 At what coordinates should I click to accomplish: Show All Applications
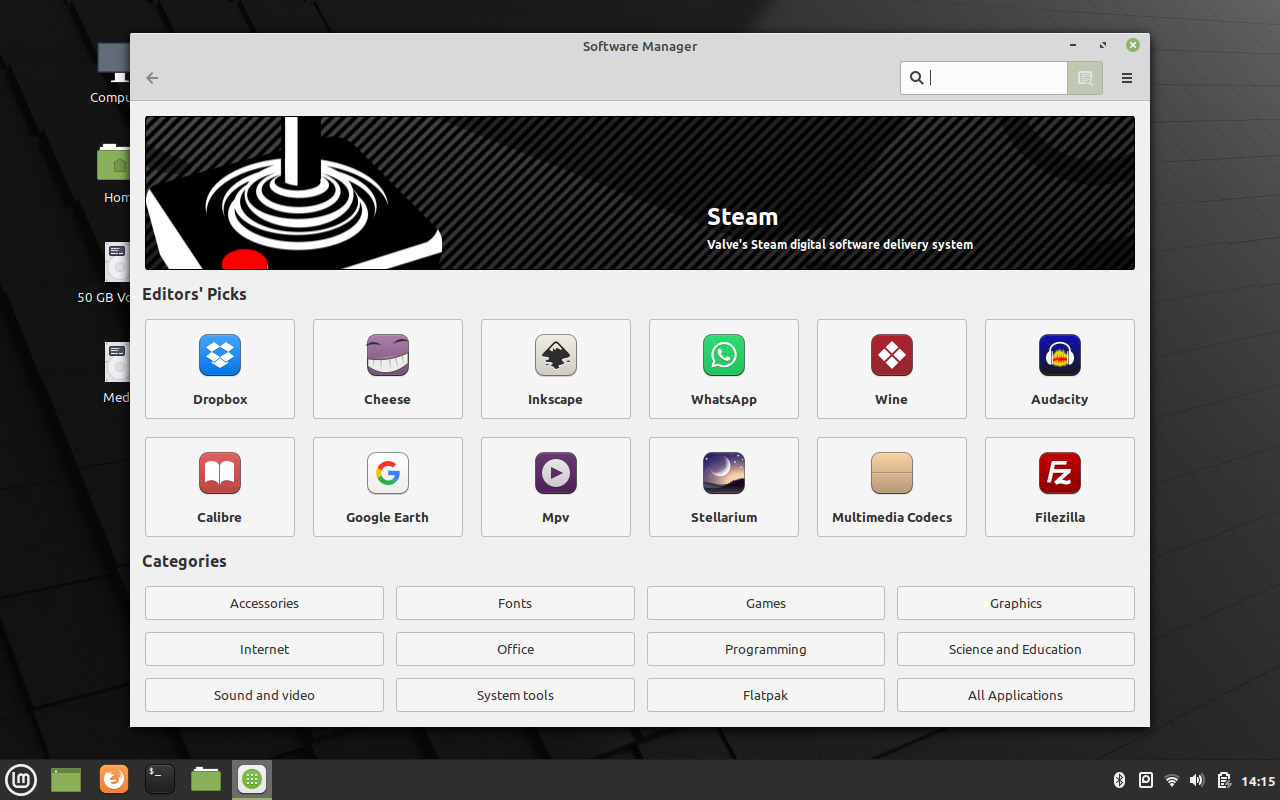tap(1016, 695)
